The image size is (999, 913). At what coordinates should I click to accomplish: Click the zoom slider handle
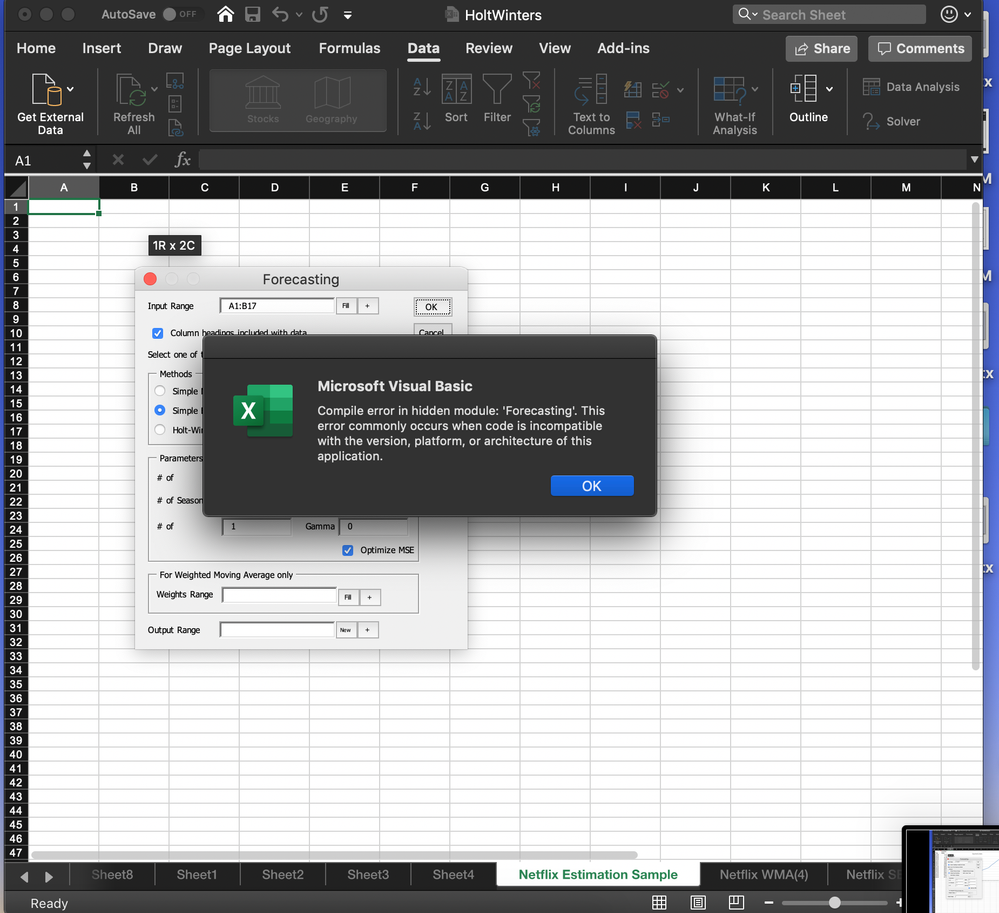[x=834, y=902]
